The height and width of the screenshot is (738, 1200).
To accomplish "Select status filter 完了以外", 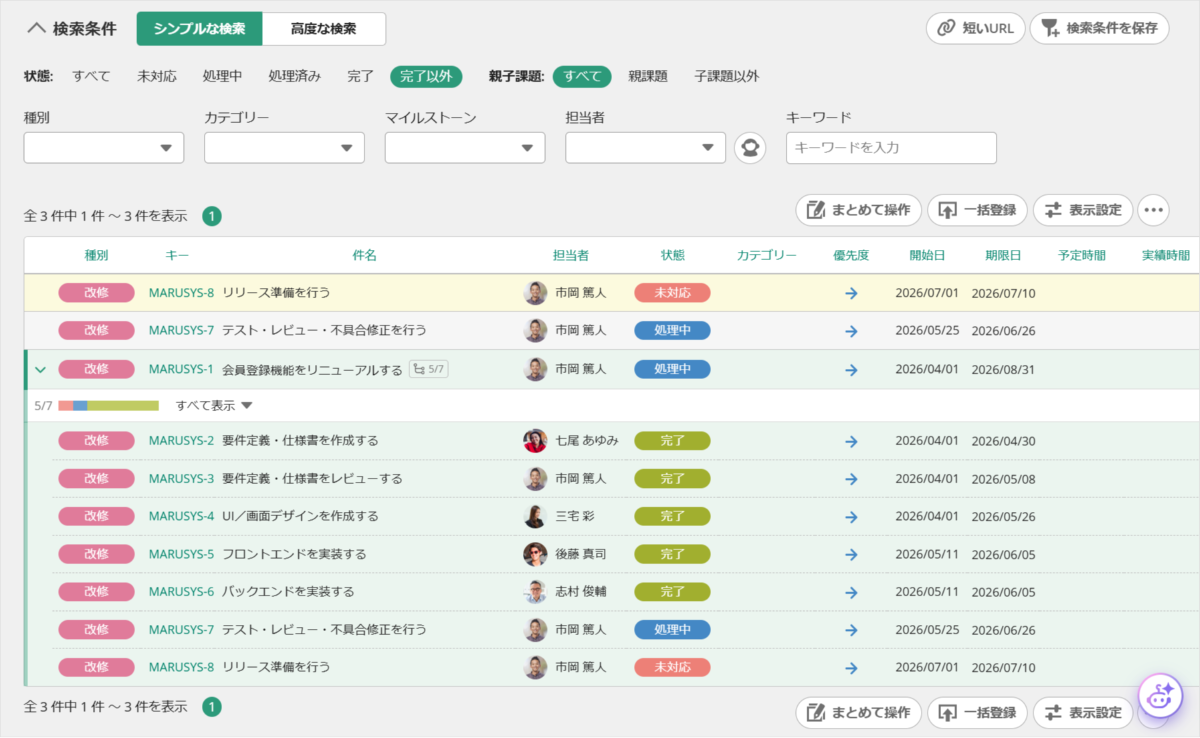I will pos(427,76).
